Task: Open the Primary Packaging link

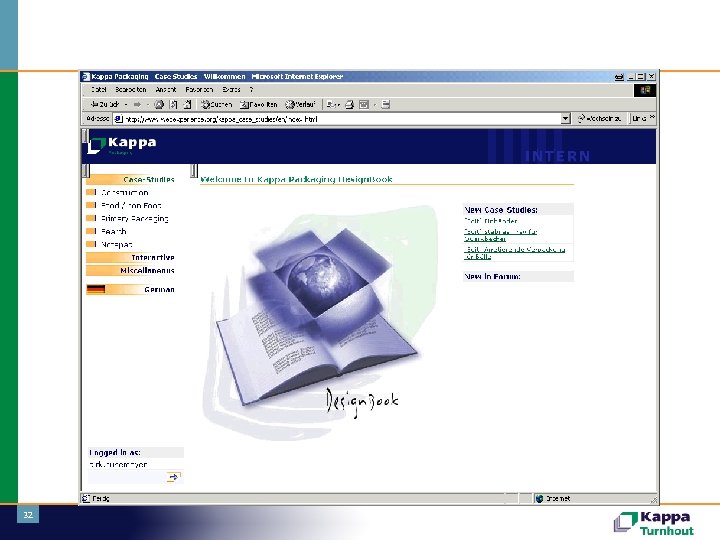Action: (x=135, y=219)
